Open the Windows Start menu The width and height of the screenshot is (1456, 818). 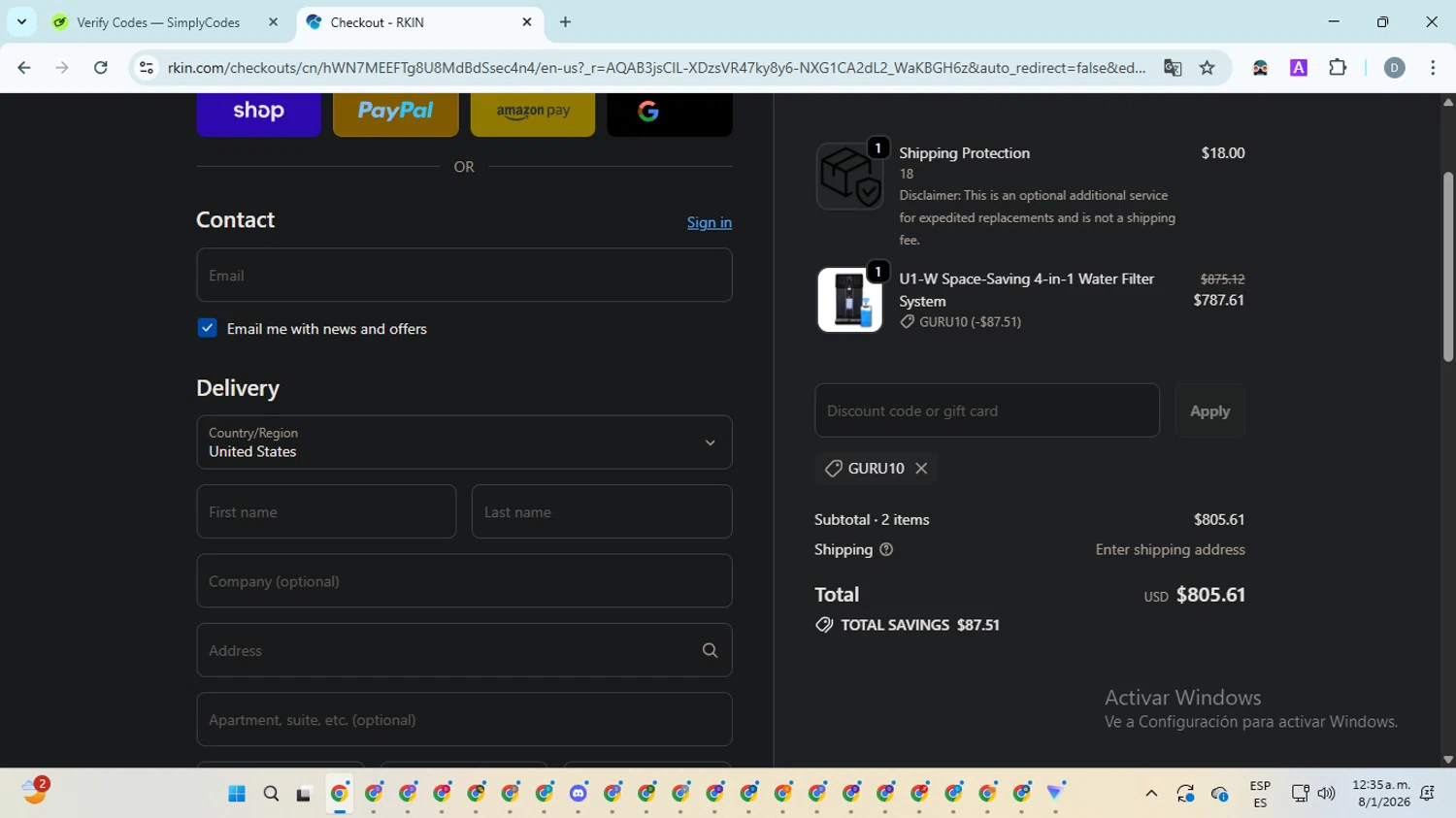point(237,794)
